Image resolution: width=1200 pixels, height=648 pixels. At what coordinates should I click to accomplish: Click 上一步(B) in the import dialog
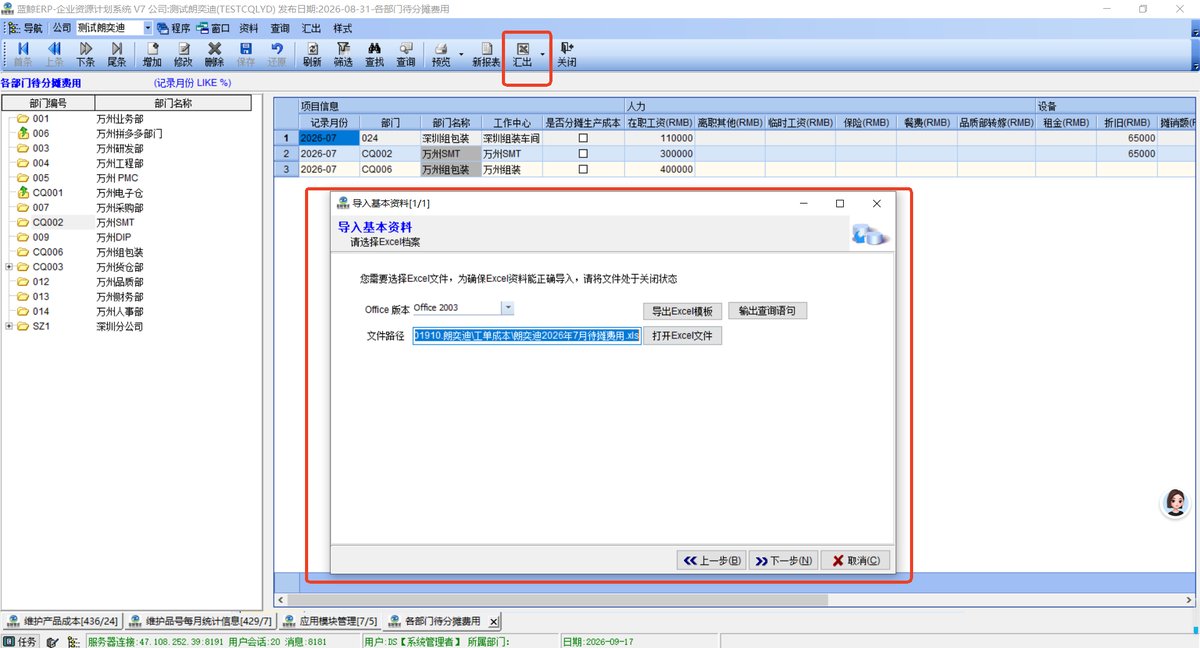pyautogui.click(x=710, y=560)
